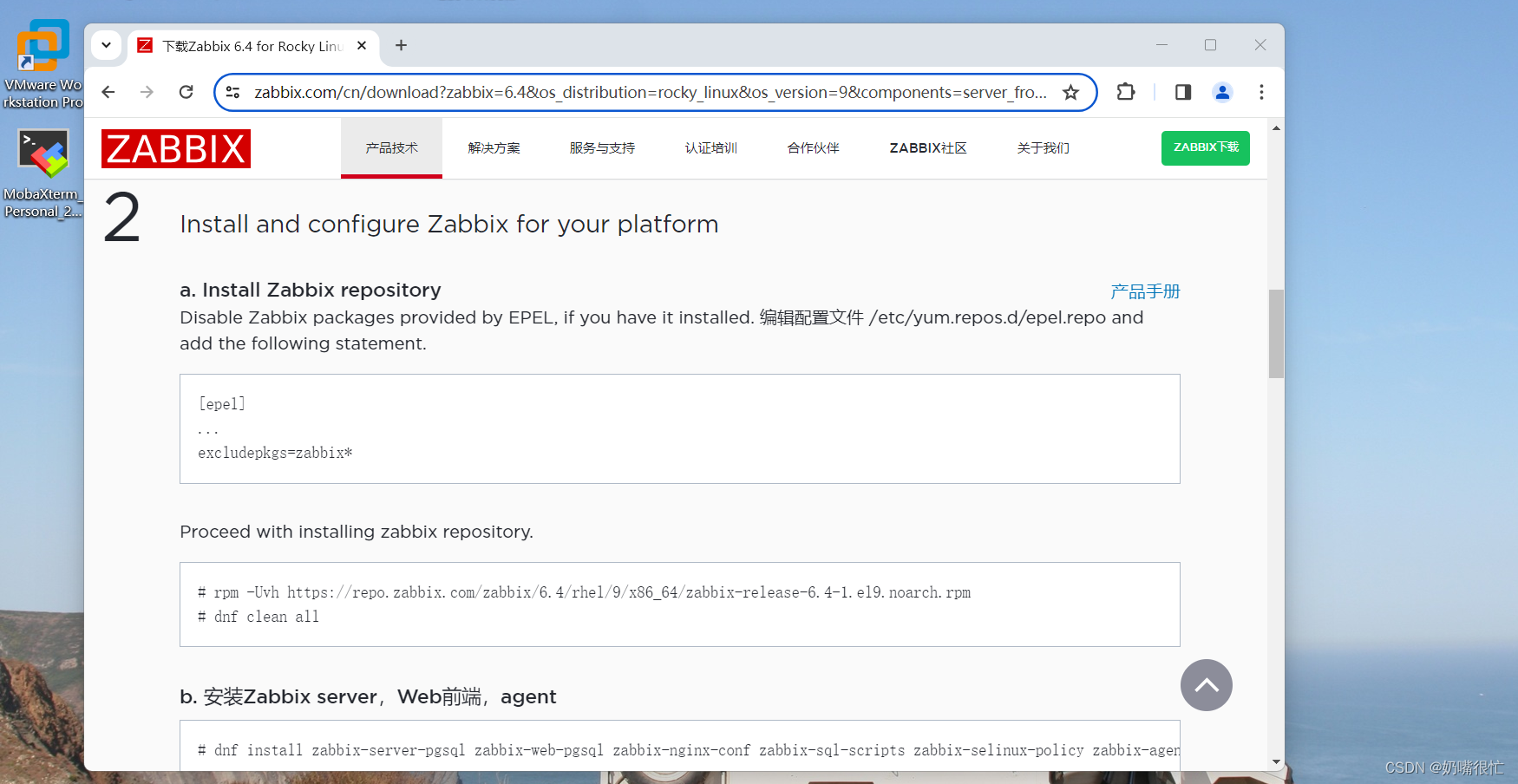
Task: Click the excludepkgs=zabbix* line
Action: click(x=275, y=453)
